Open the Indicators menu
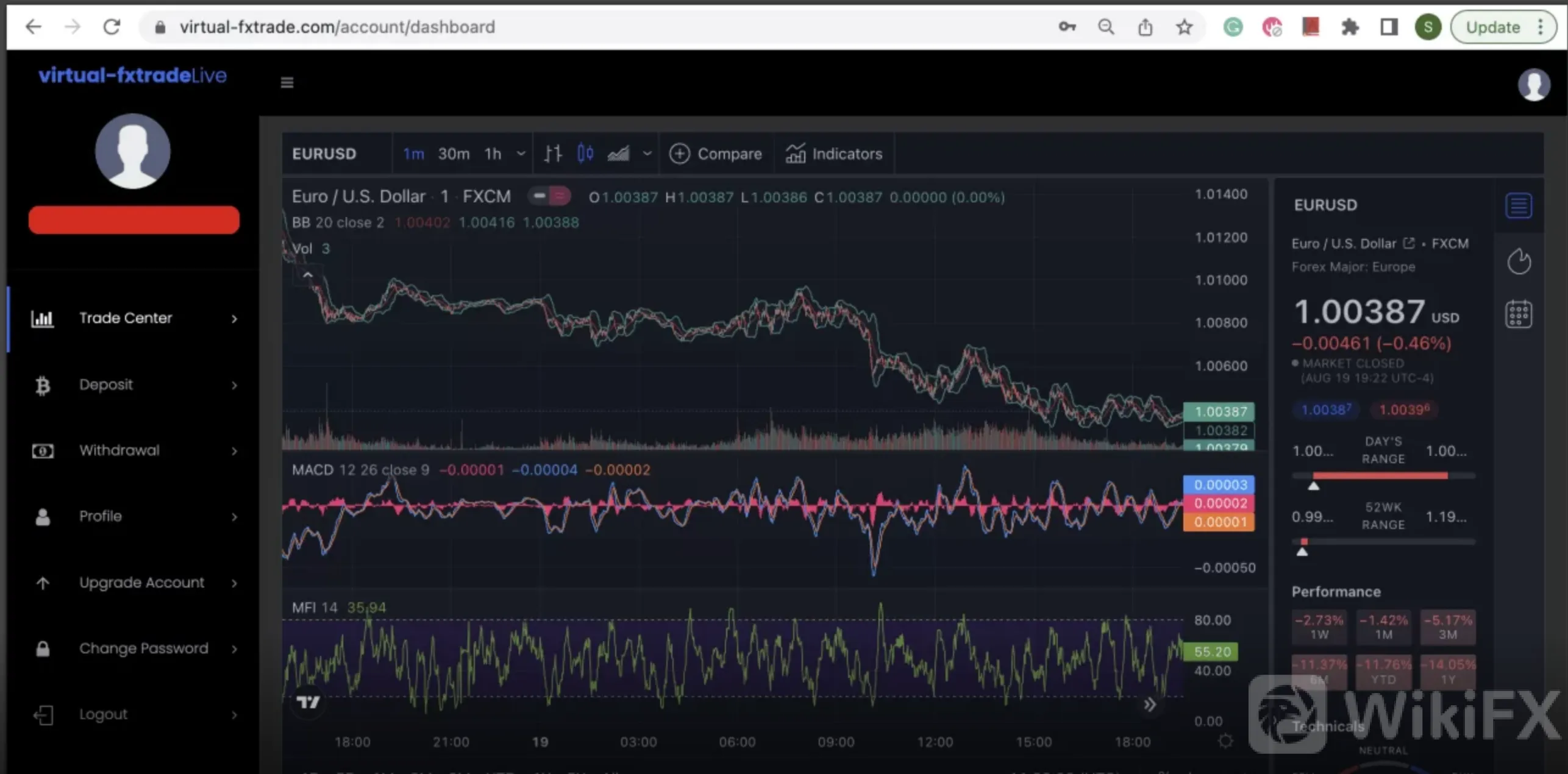 [x=833, y=154]
